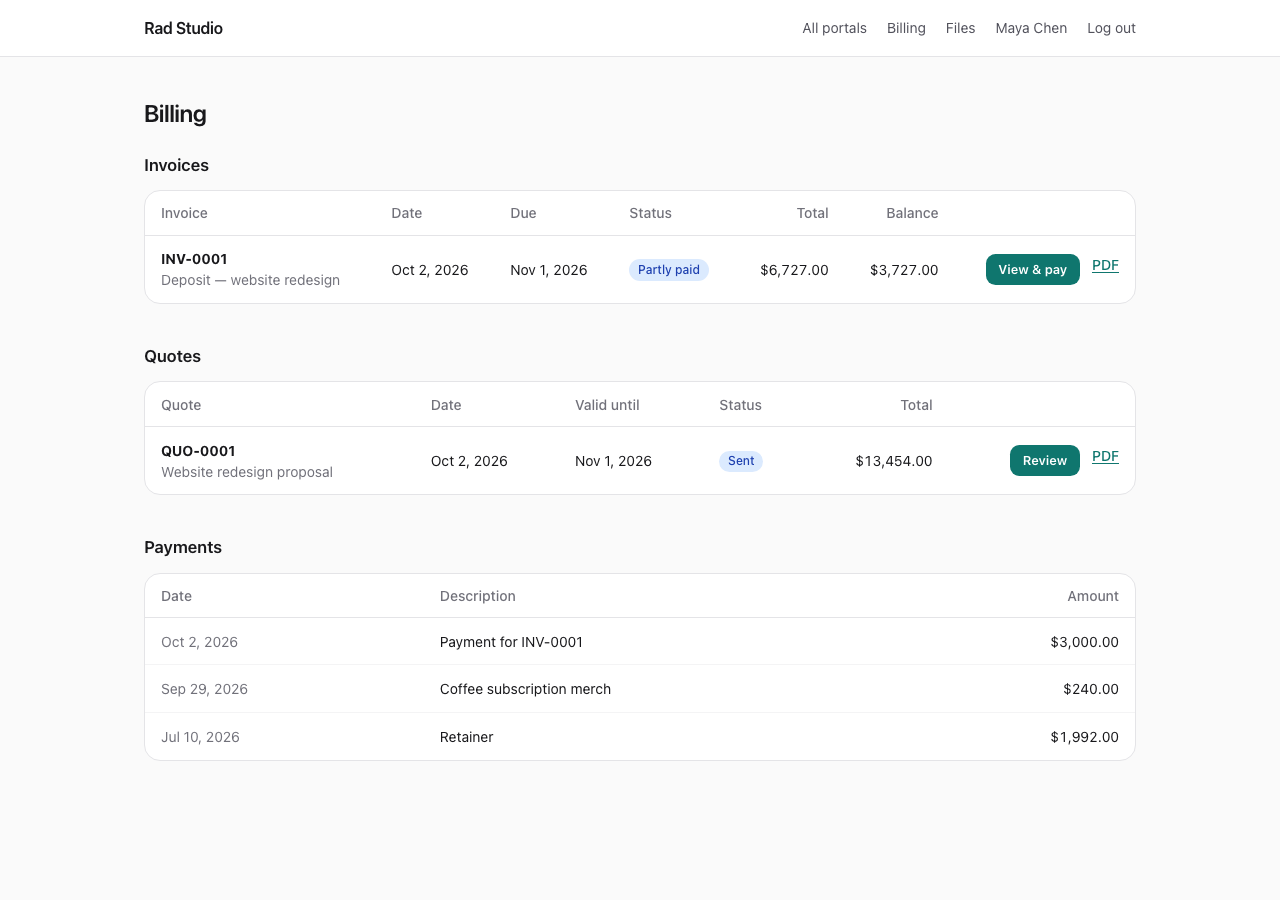Select the $1,992.00 payment amount

coord(1084,737)
